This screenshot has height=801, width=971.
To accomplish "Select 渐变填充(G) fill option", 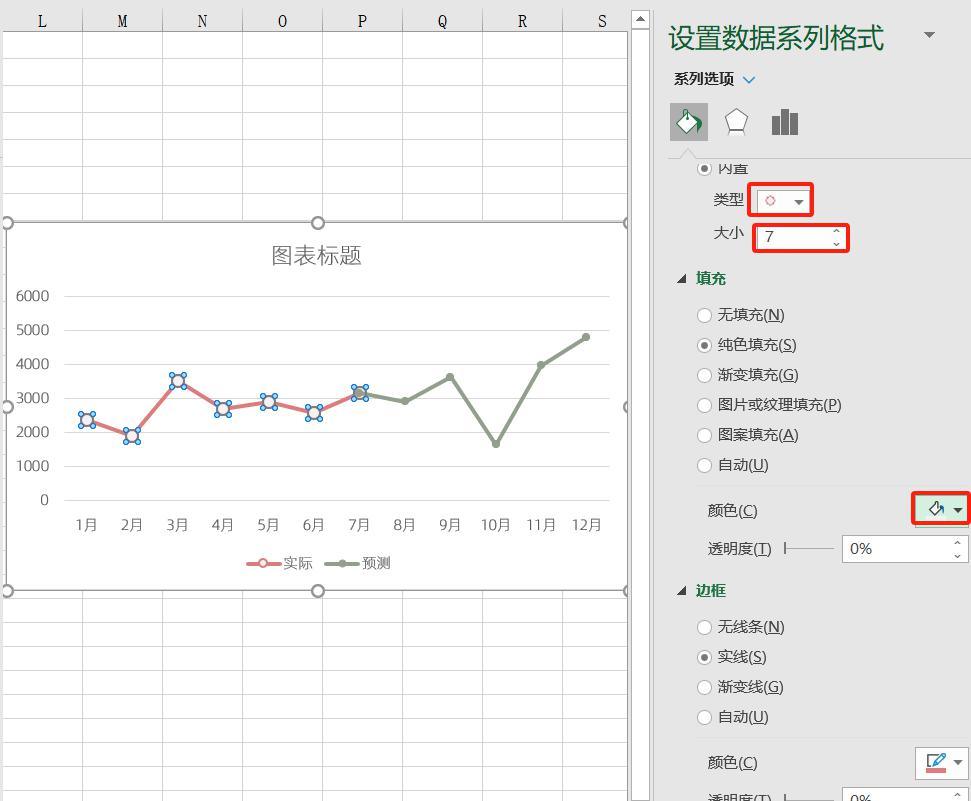I will pyautogui.click(x=747, y=375).
